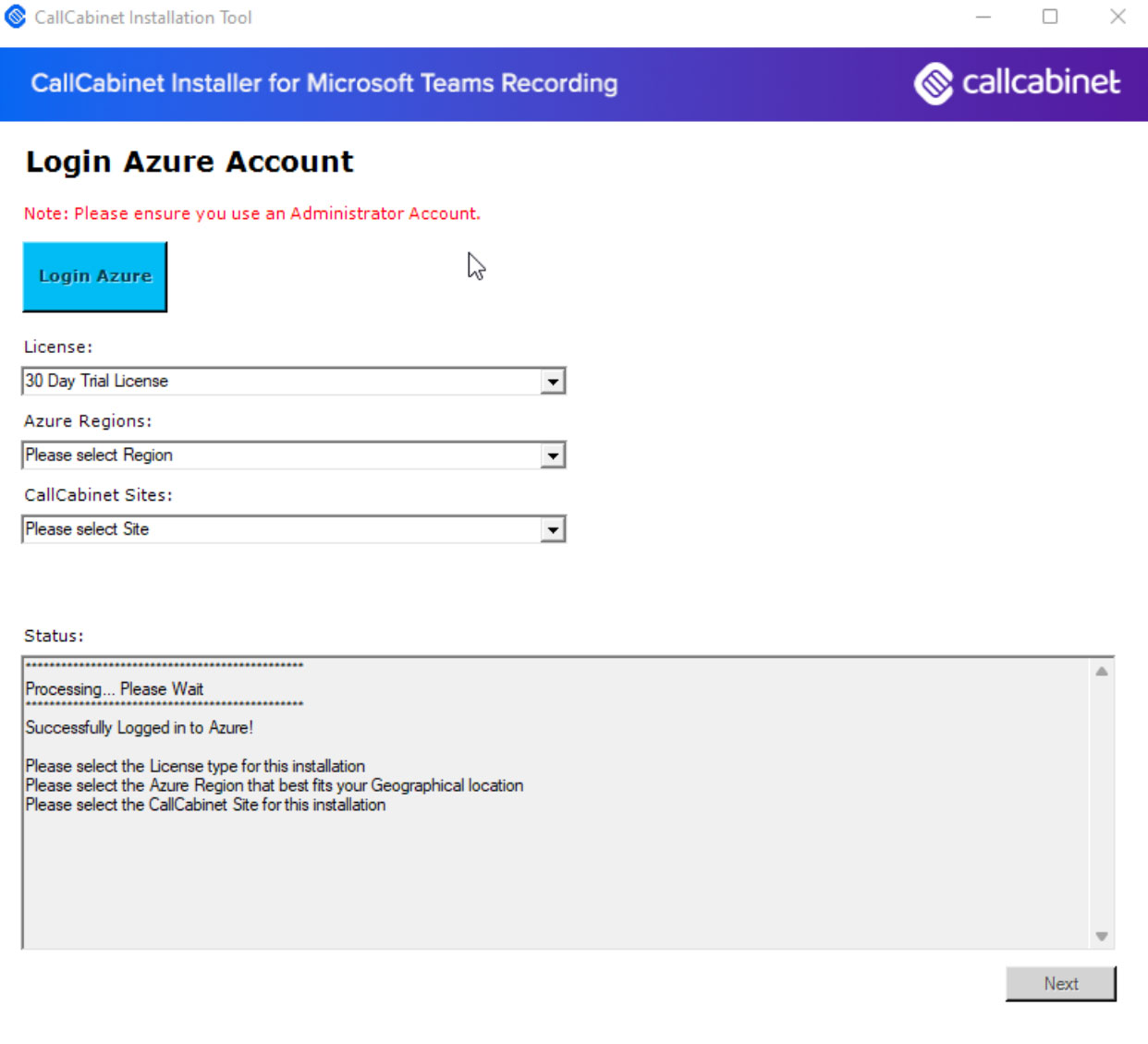
Task: Click 'Please select the License type' status line
Action: coord(195,766)
